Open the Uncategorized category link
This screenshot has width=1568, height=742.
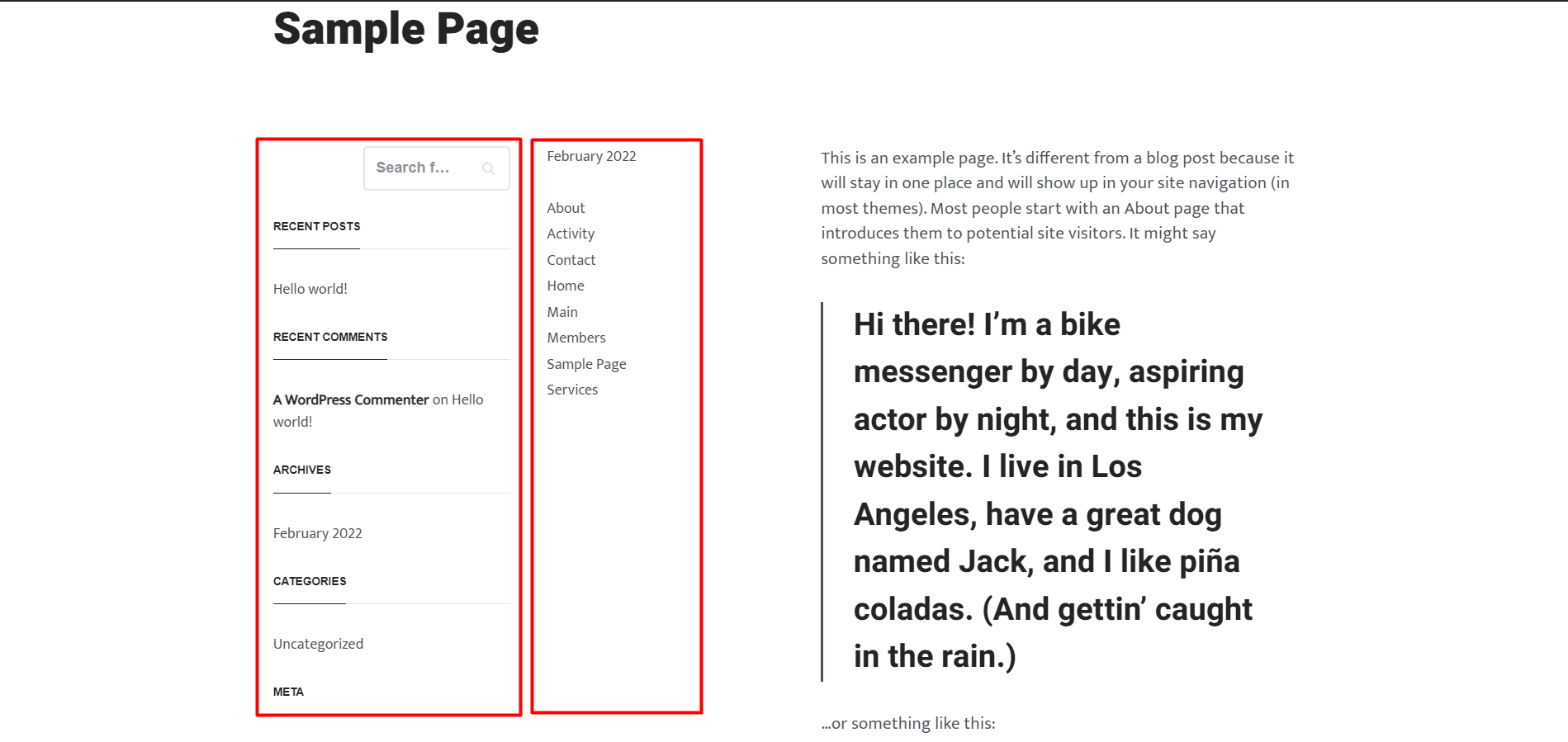pos(318,644)
